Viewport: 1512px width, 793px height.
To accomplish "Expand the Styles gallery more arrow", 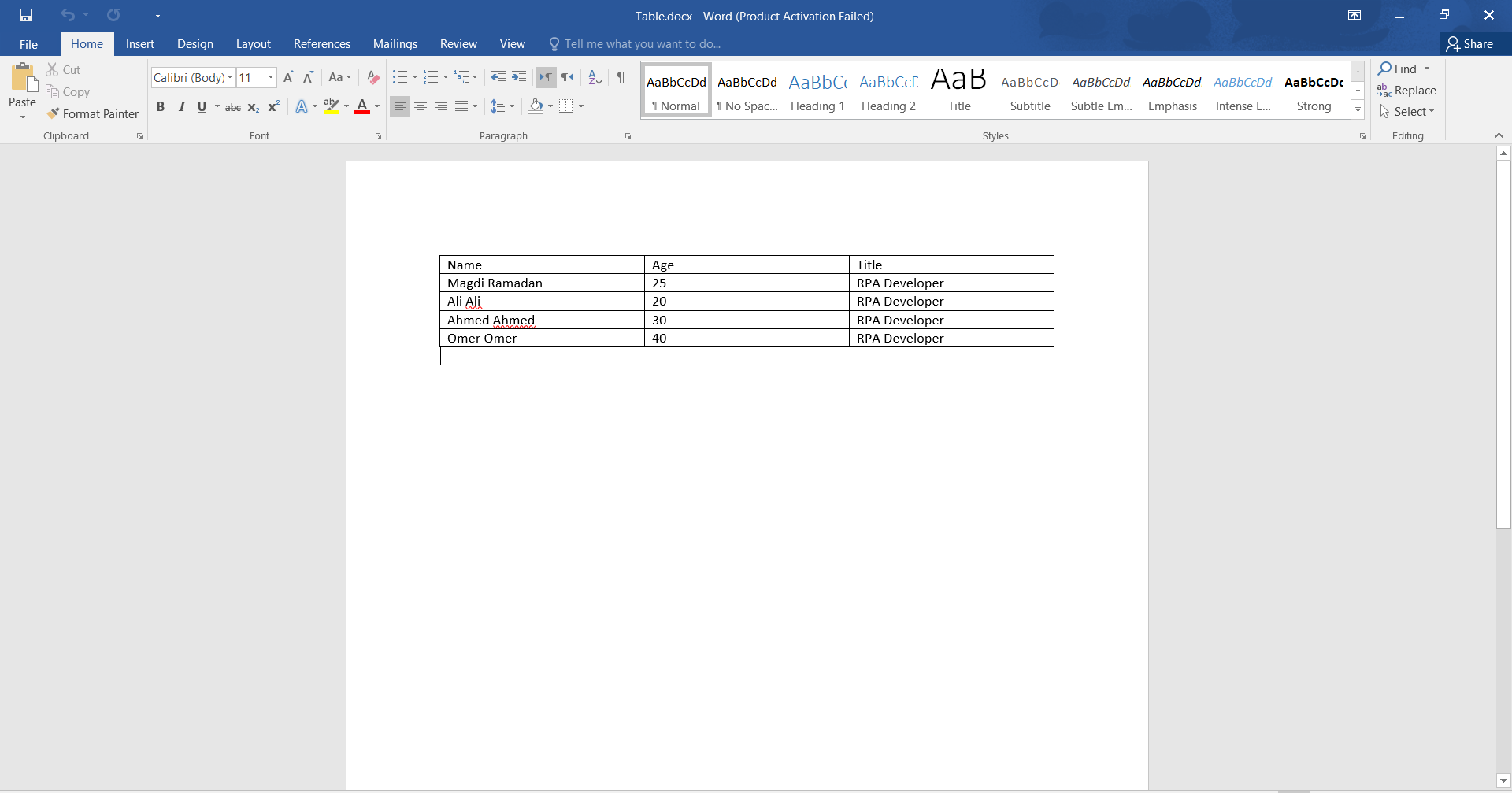I will click(1358, 110).
